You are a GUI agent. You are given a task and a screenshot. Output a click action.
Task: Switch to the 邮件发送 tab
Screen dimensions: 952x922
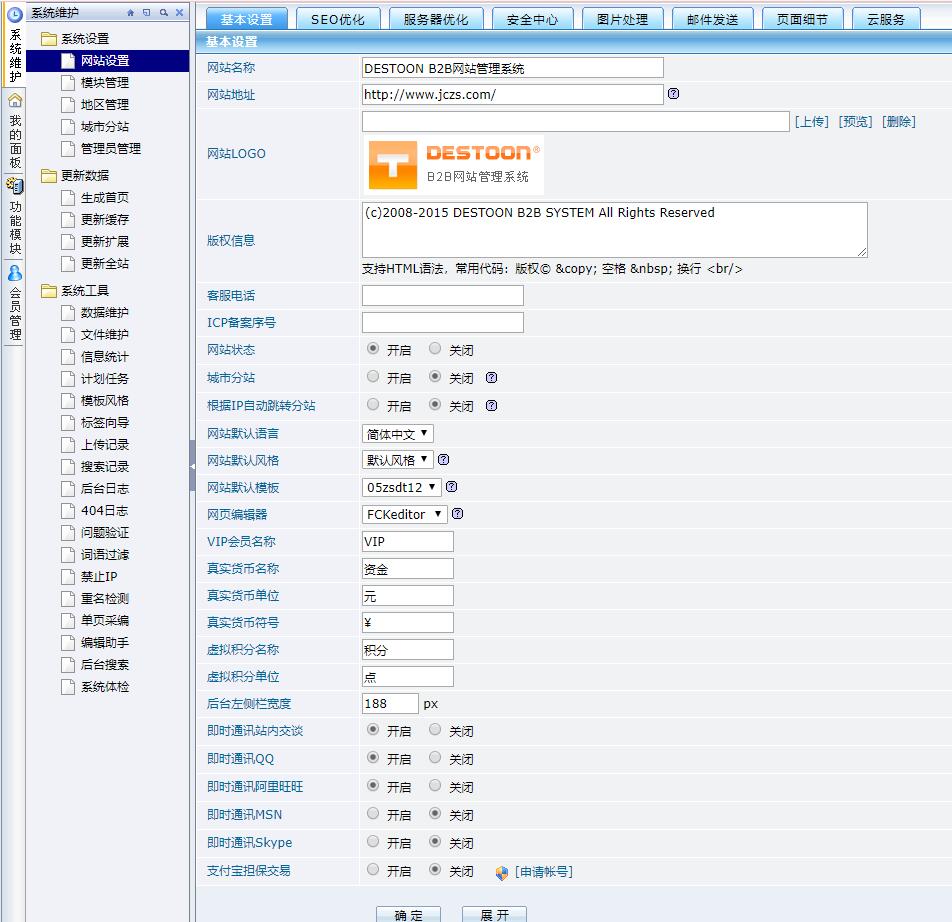point(713,19)
